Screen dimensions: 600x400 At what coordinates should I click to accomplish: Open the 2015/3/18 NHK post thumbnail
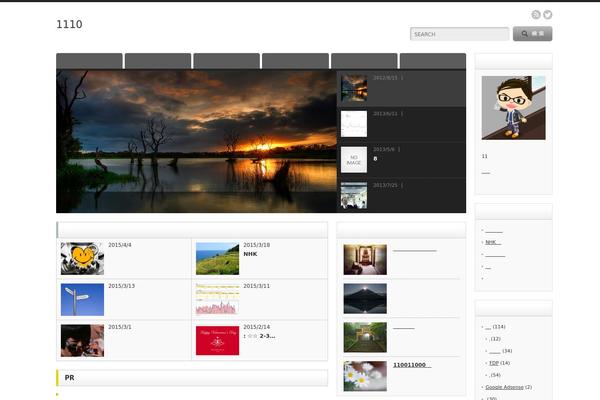pyautogui.click(x=217, y=258)
